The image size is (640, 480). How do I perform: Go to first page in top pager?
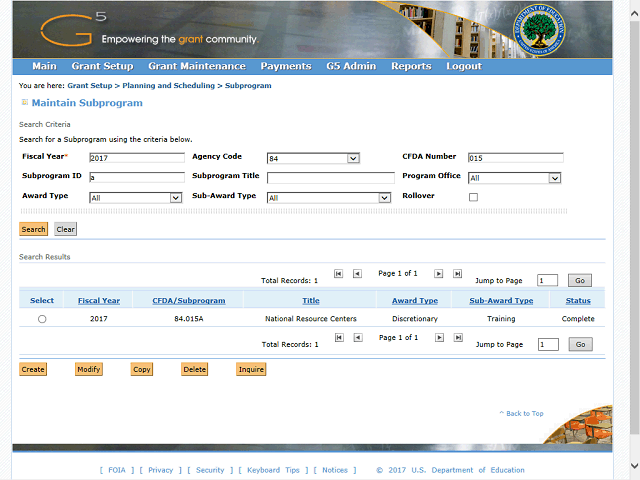pos(339,273)
